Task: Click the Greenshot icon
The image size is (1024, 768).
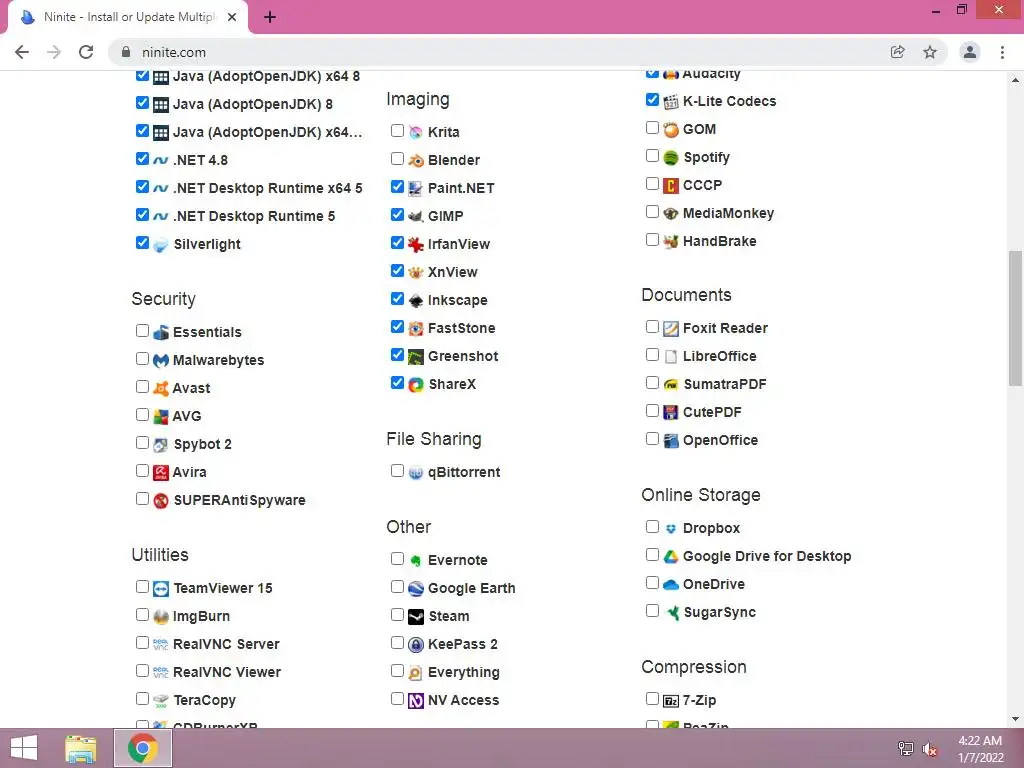Action: (x=415, y=357)
